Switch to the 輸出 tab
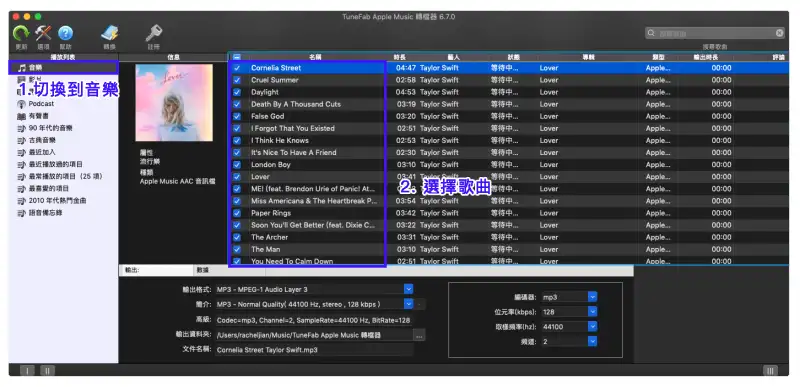This screenshot has height=387, width=800. 156,270
